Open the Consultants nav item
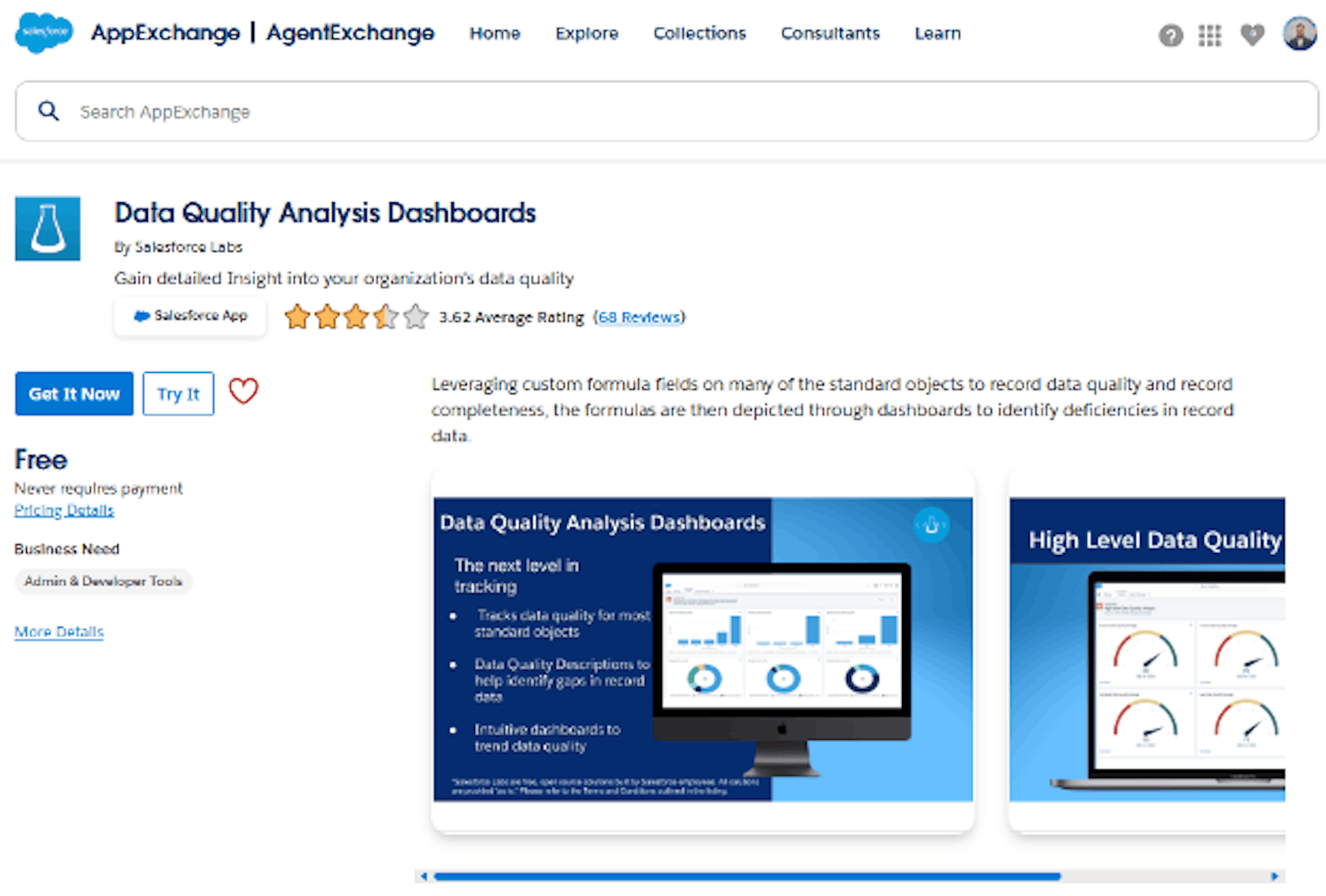 pyautogui.click(x=830, y=33)
